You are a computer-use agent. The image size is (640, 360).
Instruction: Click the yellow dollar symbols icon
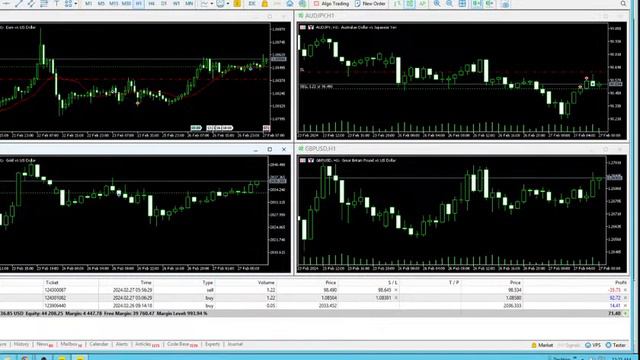pos(237,4)
